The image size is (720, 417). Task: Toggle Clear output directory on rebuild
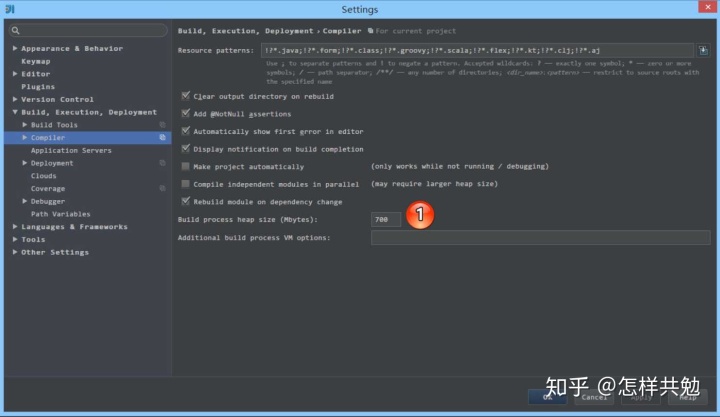pos(186,96)
